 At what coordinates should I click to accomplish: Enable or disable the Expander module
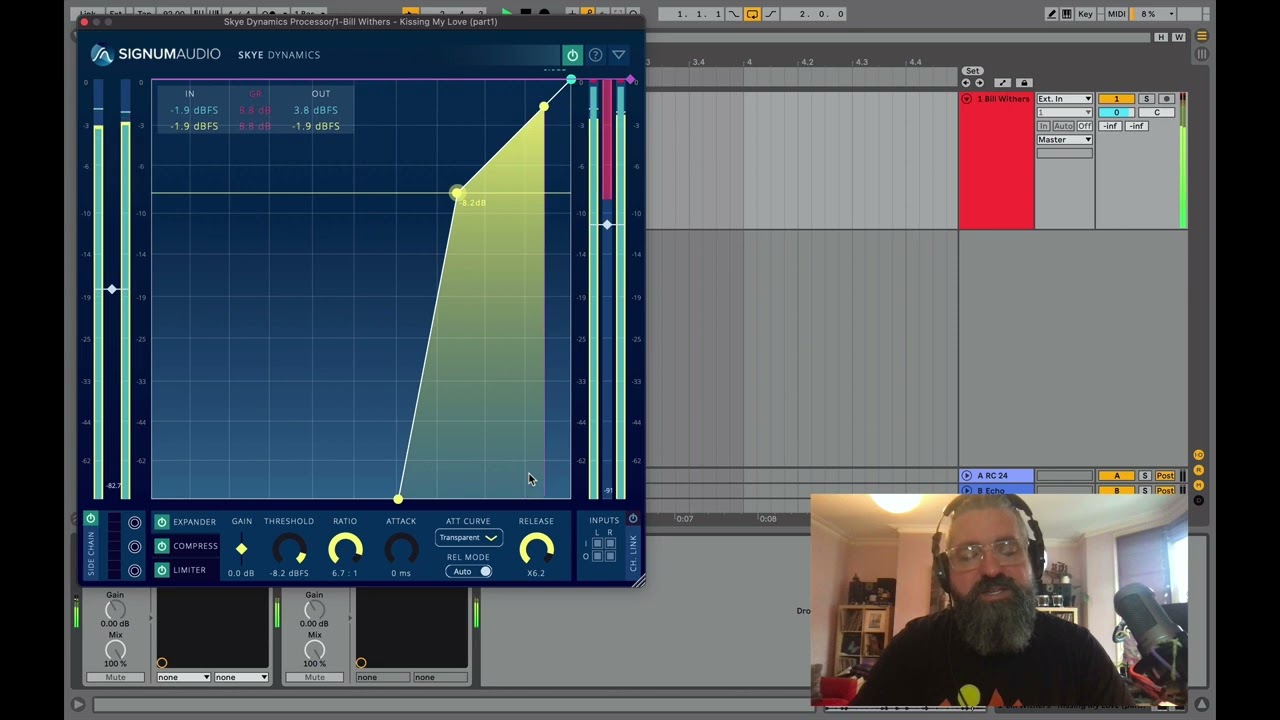click(x=161, y=522)
